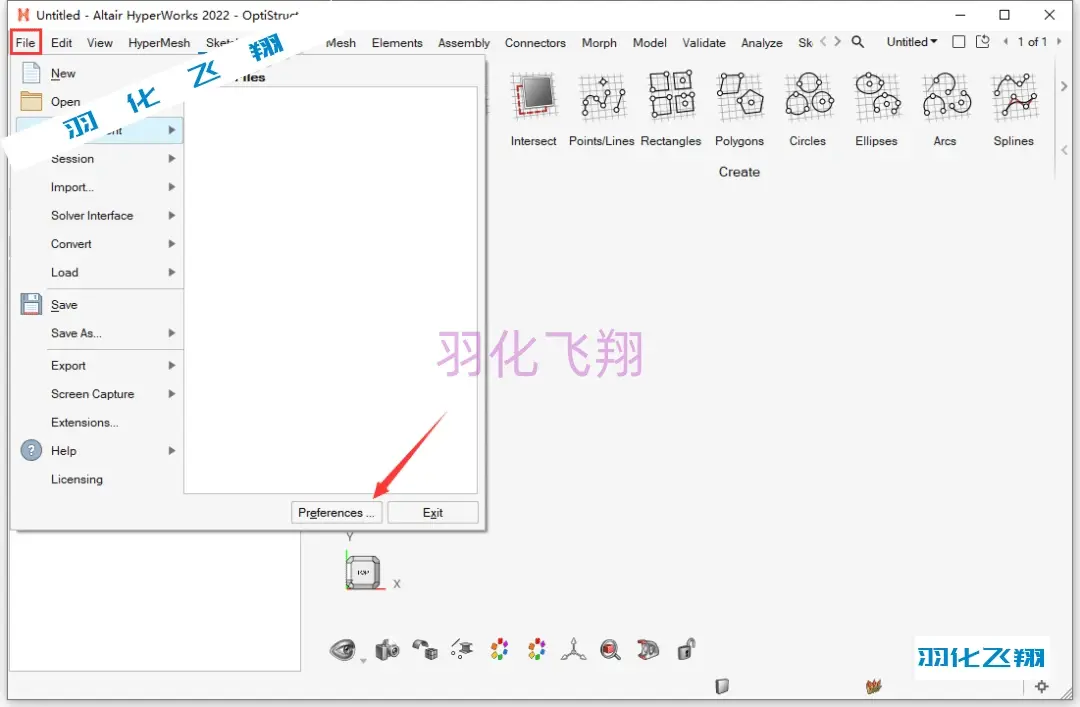
Task: Expand the Solver Interface submenu arrow
Action: pyautogui.click(x=172, y=215)
